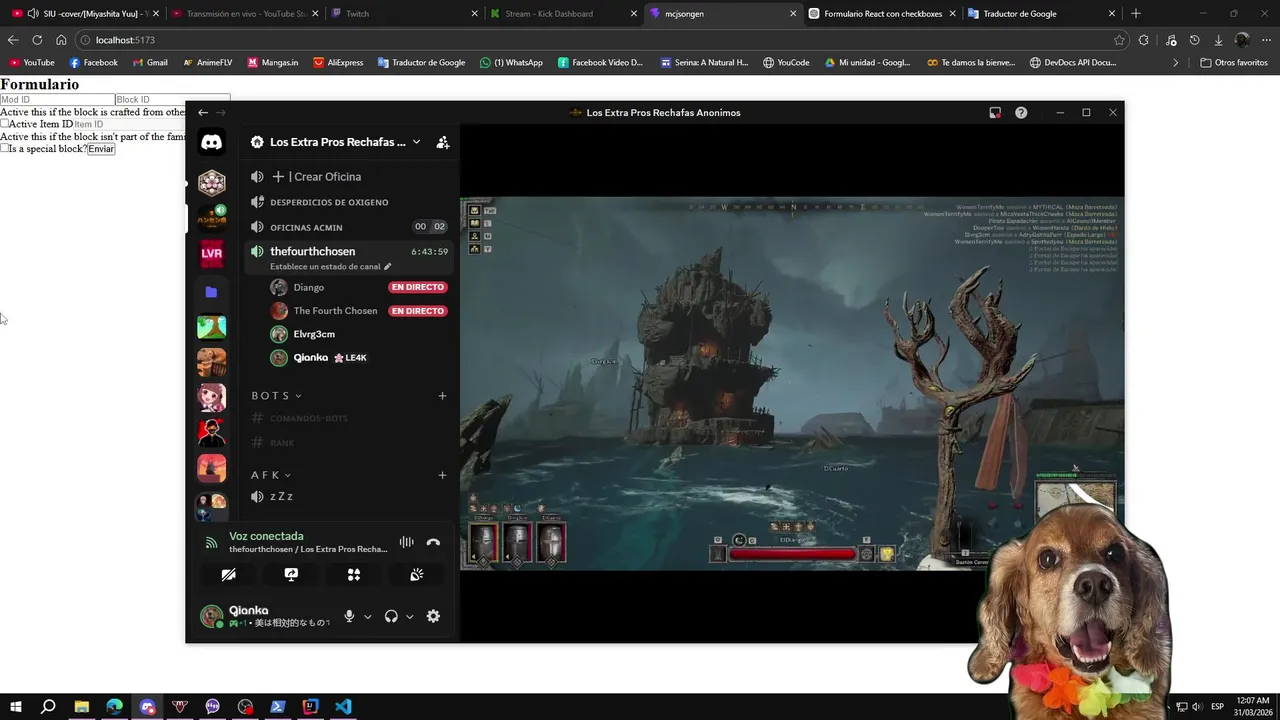Open File Explorer from taskbar
The width and height of the screenshot is (1280, 720).
click(x=82, y=707)
